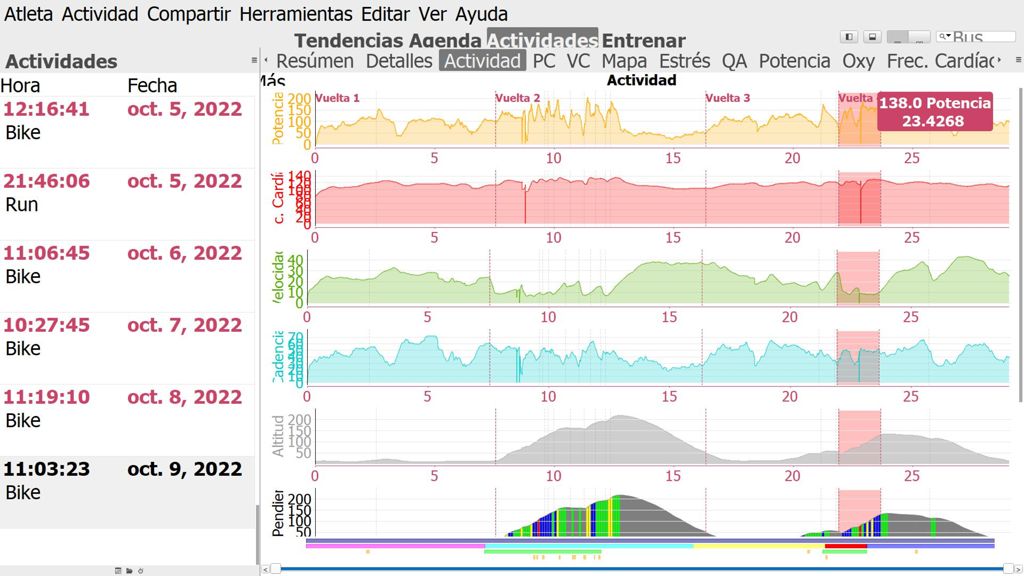
Task: Toggle the bottom panel visibility icon
Action: (872, 37)
